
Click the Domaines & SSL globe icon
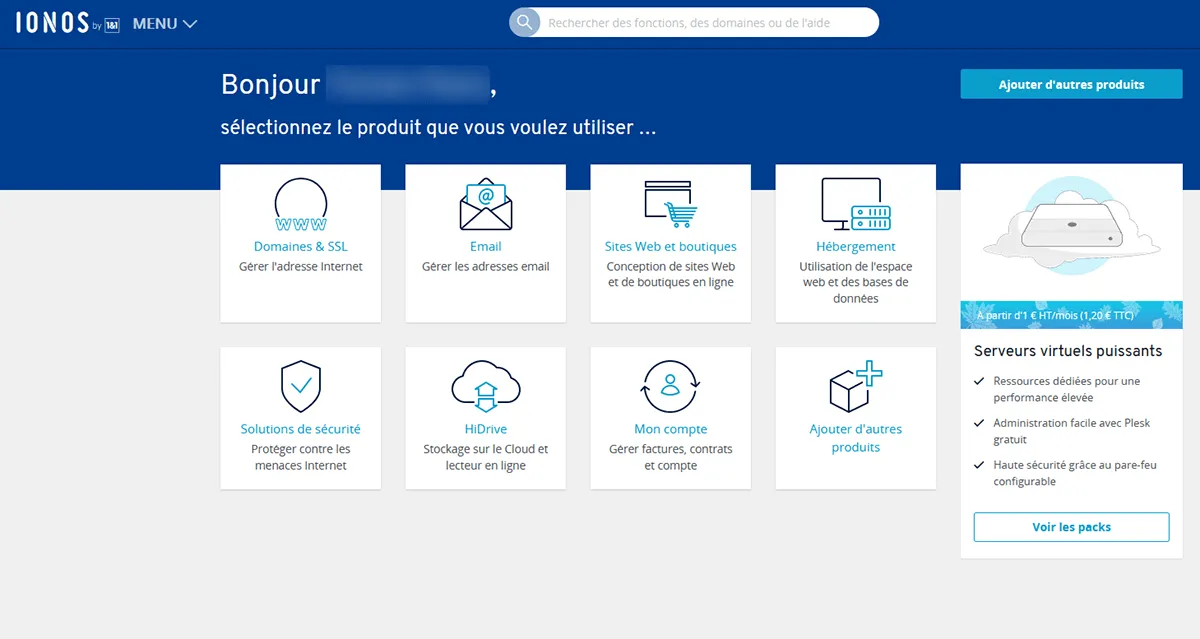pos(300,205)
